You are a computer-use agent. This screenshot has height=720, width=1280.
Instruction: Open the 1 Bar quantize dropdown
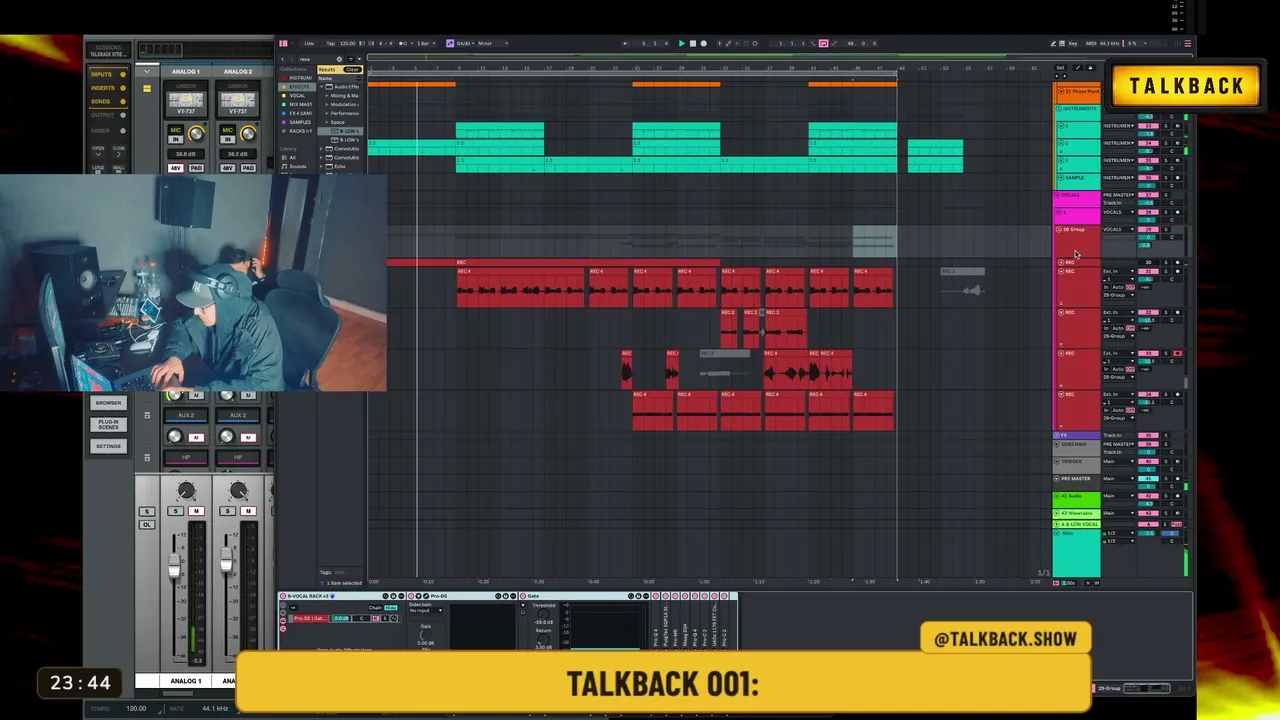click(x=426, y=43)
